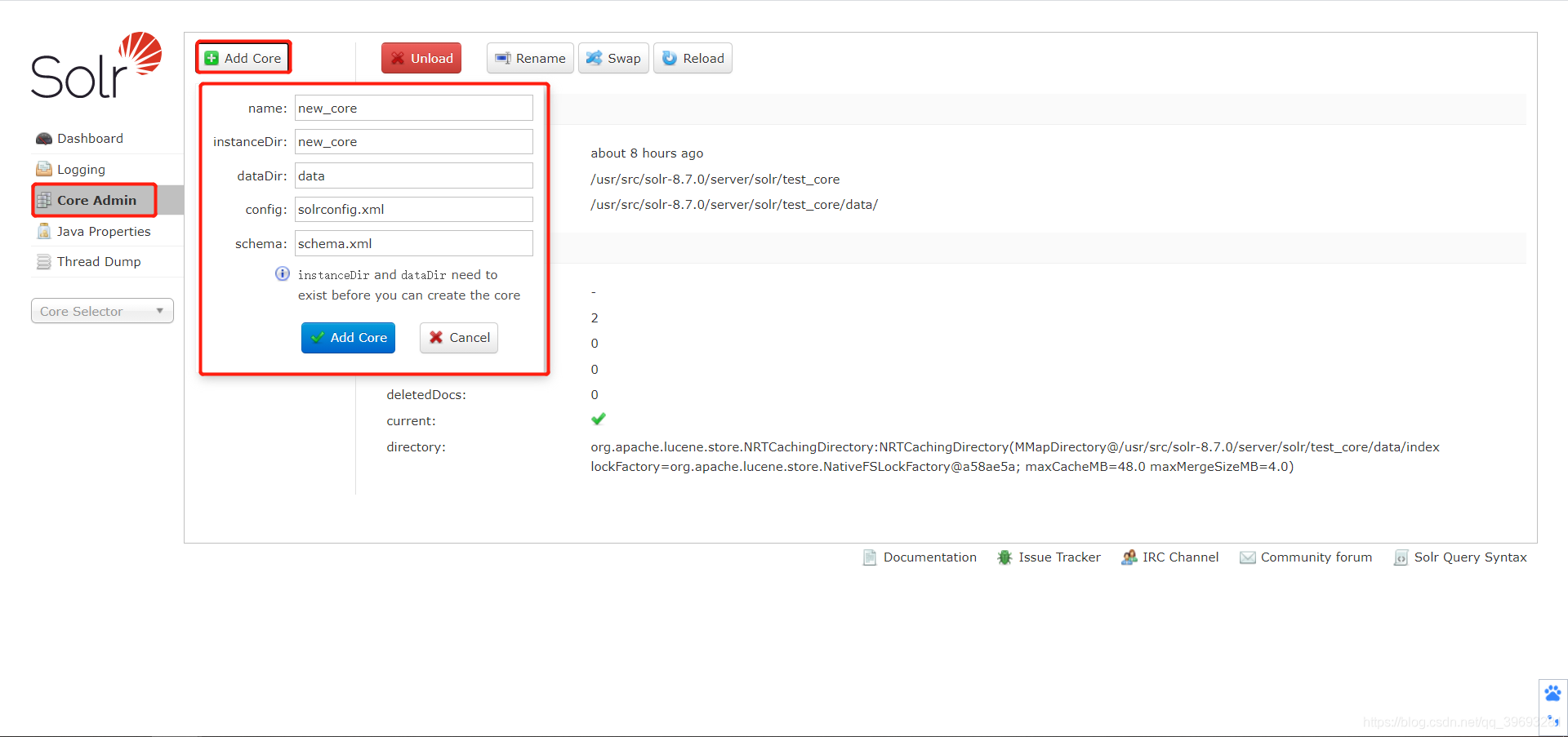Click the Thread Dump icon
Image resolution: width=1568 pixels, height=737 pixels.
click(44, 262)
